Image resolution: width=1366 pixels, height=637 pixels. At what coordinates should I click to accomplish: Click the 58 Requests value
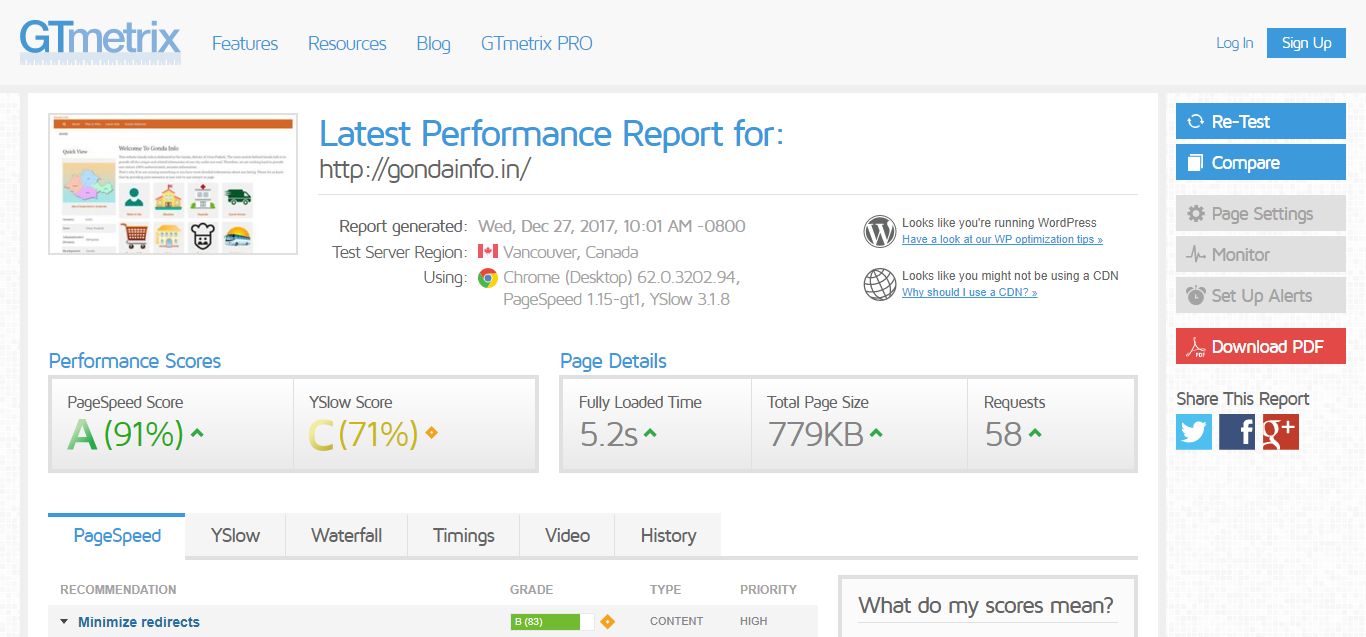[1003, 434]
